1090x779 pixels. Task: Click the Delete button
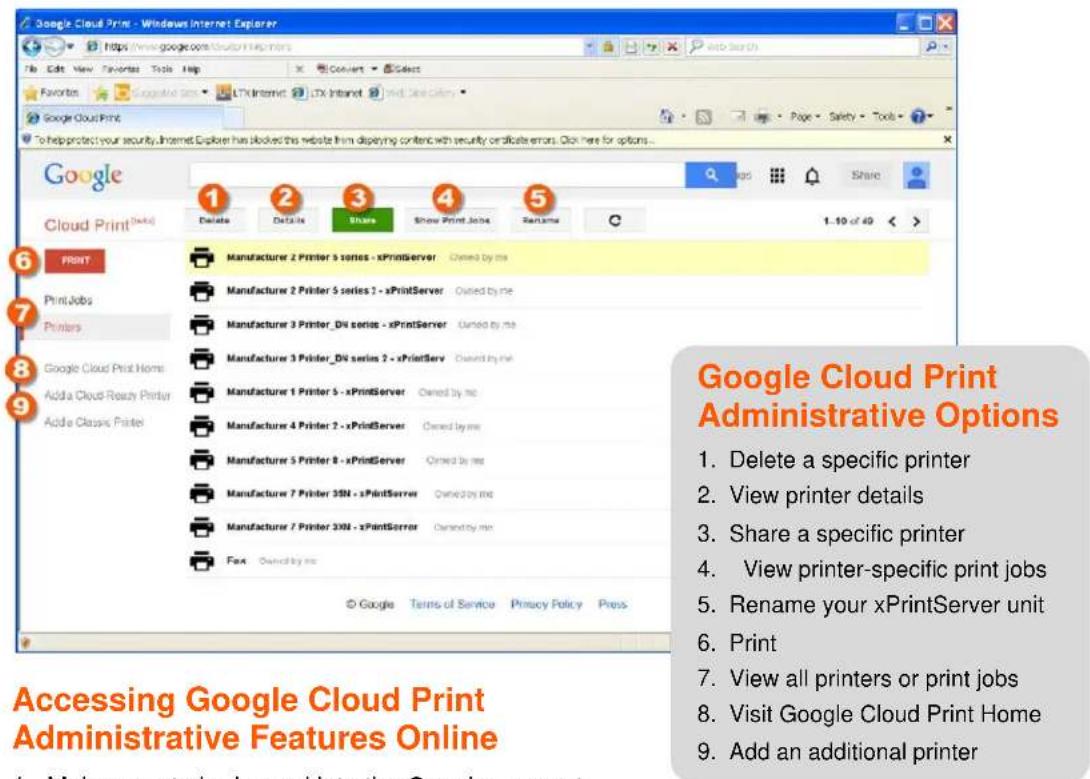(214, 220)
